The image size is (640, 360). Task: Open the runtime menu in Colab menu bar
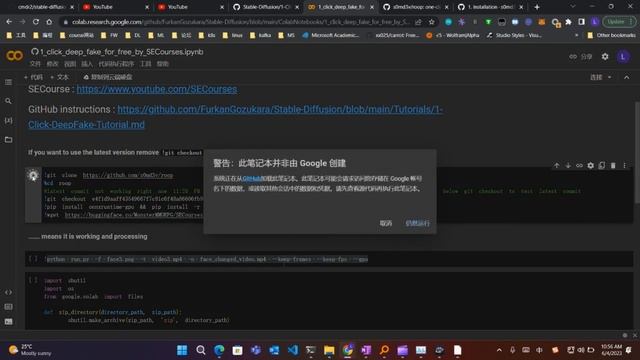116,64
